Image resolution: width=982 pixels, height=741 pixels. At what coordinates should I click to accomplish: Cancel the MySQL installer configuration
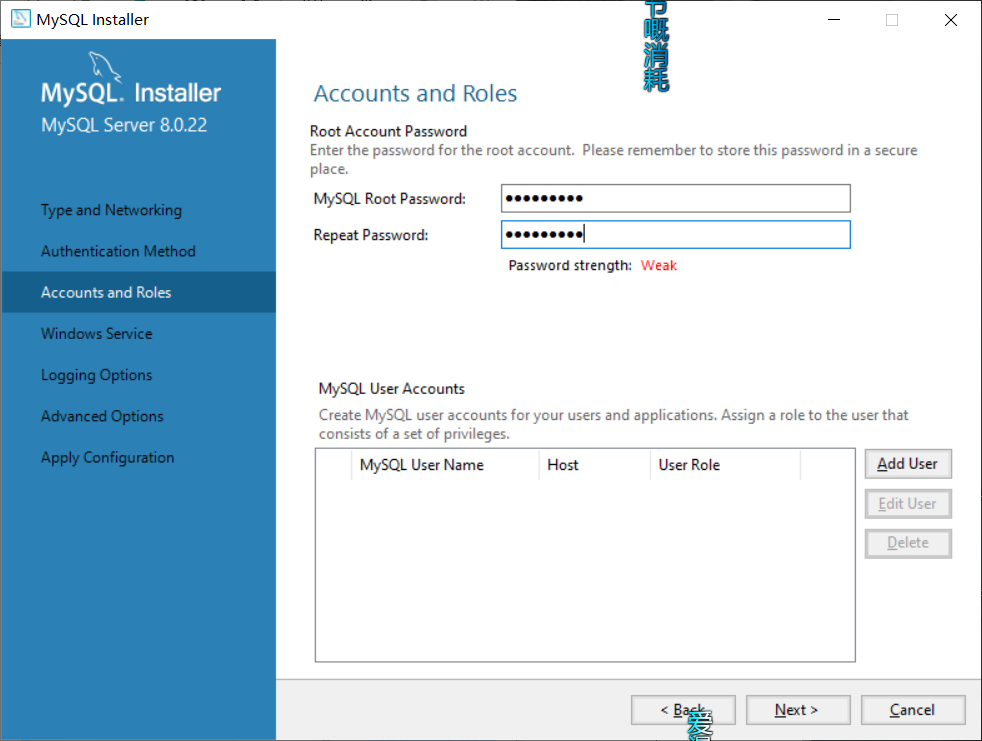pyautogui.click(x=913, y=710)
